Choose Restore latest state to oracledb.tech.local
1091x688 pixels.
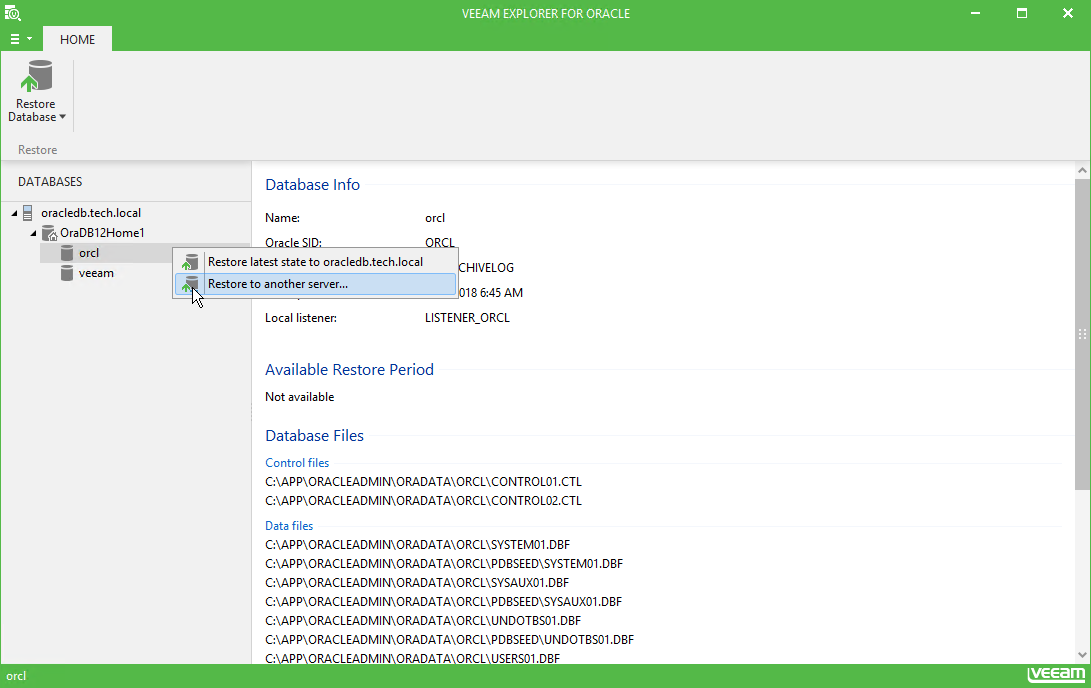tap(316, 262)
